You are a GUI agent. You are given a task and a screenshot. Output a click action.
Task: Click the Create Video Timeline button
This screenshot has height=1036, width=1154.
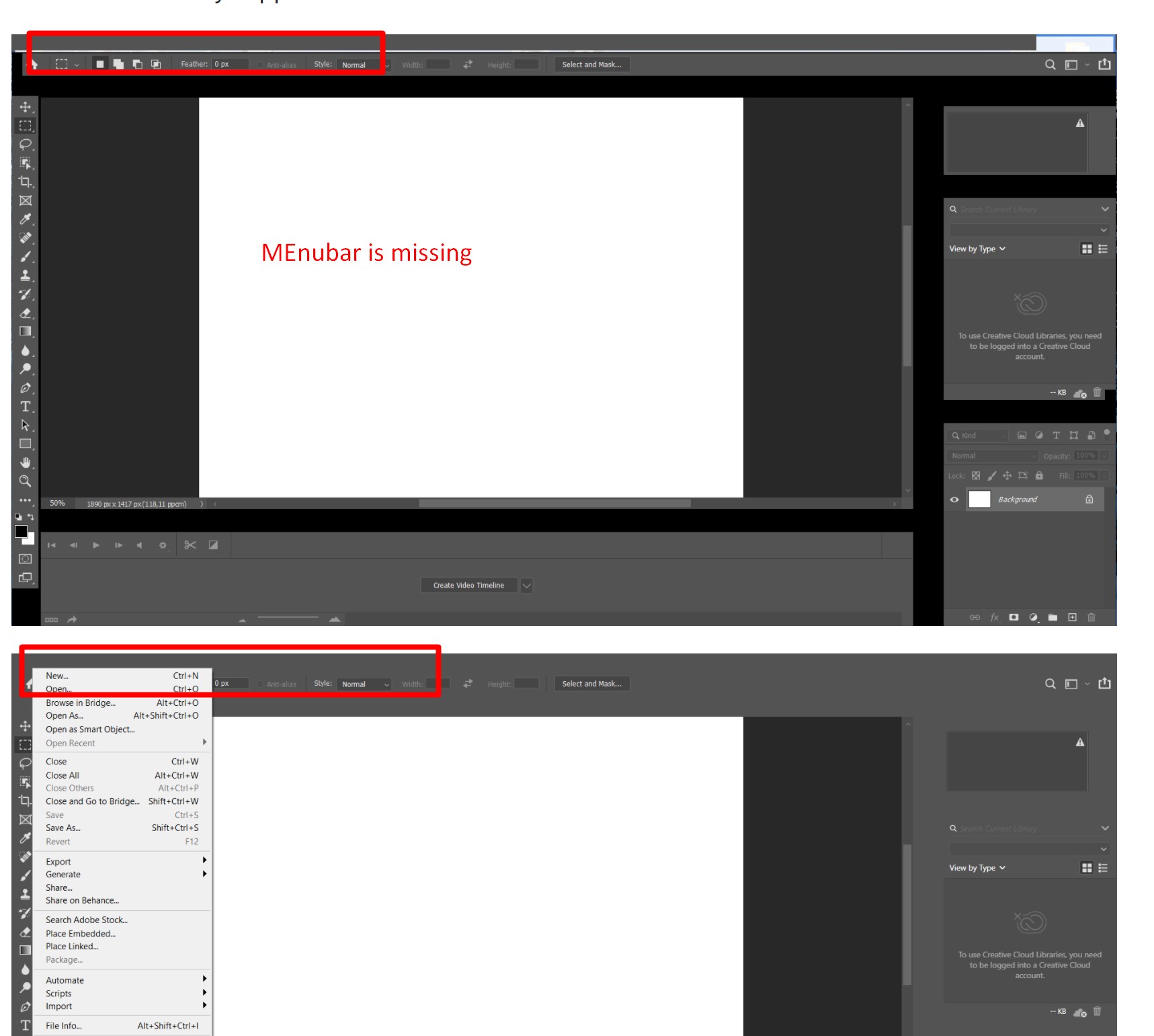468,586
